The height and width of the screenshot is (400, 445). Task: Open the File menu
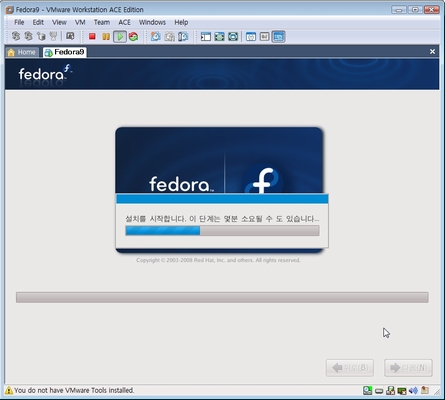19,22
